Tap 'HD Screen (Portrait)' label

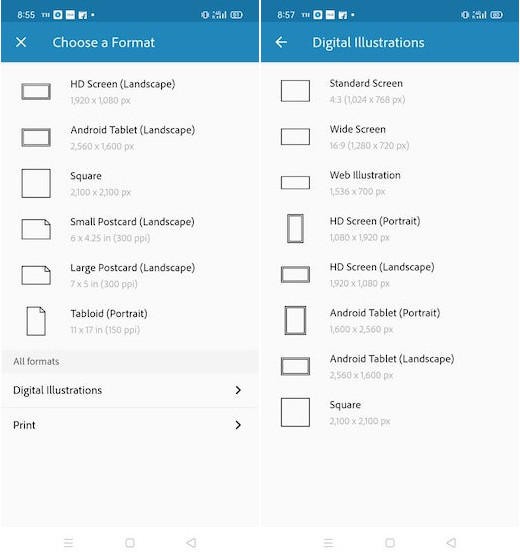point(375,221)
